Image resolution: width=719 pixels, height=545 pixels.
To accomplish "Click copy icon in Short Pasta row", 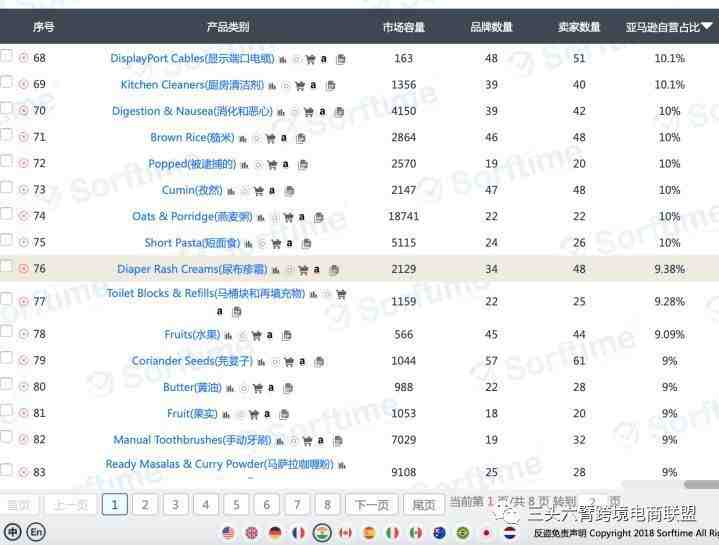I will tap(307, 243).
